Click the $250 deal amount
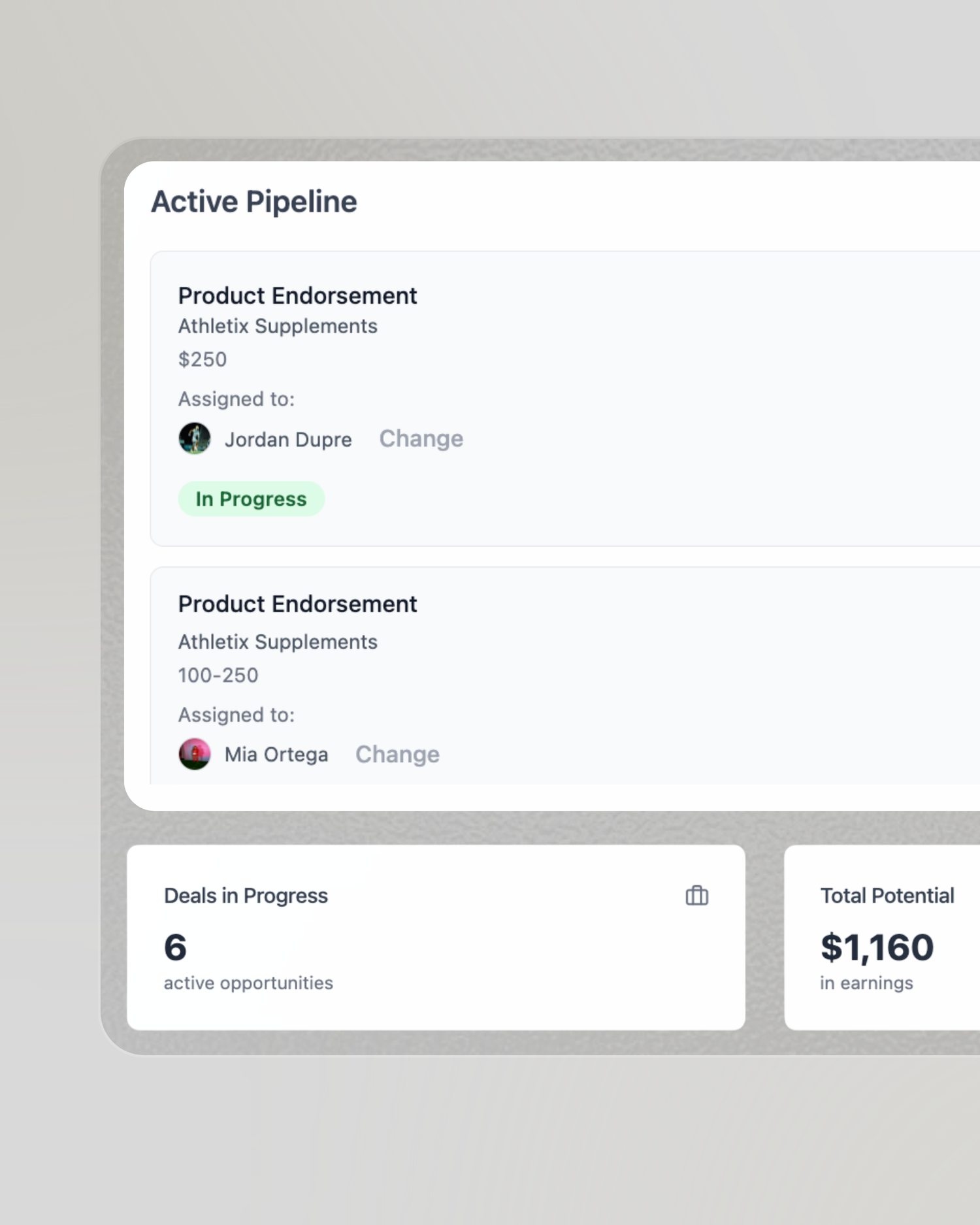Viewport: 980px width, 1225px height. coord(203,360)
